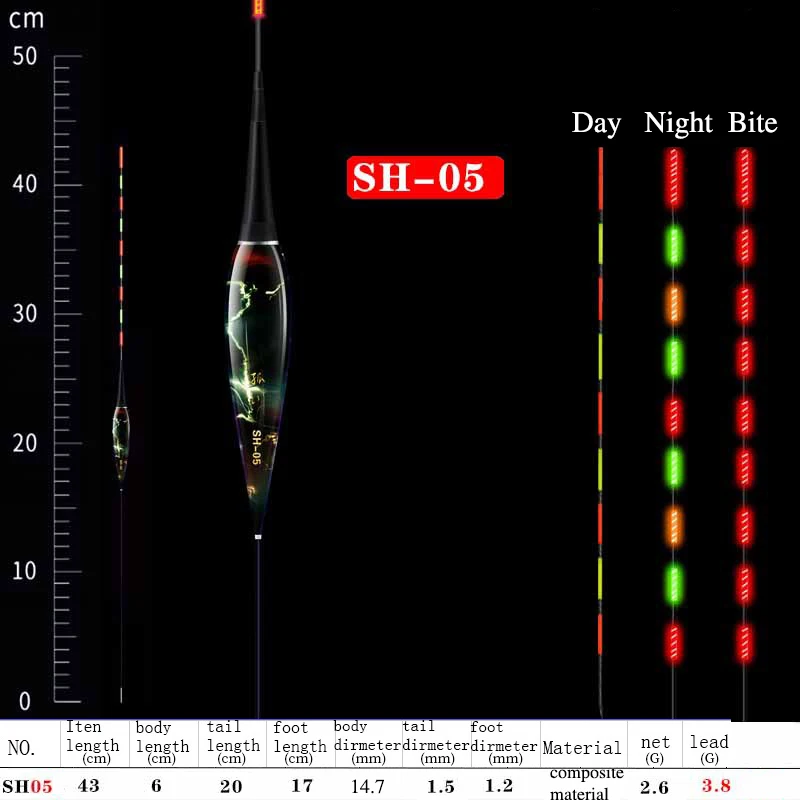This screenshot has width=800, height=800.
Task: Click the "tail length (cm)" column header
Action: [x=233, y=743]
